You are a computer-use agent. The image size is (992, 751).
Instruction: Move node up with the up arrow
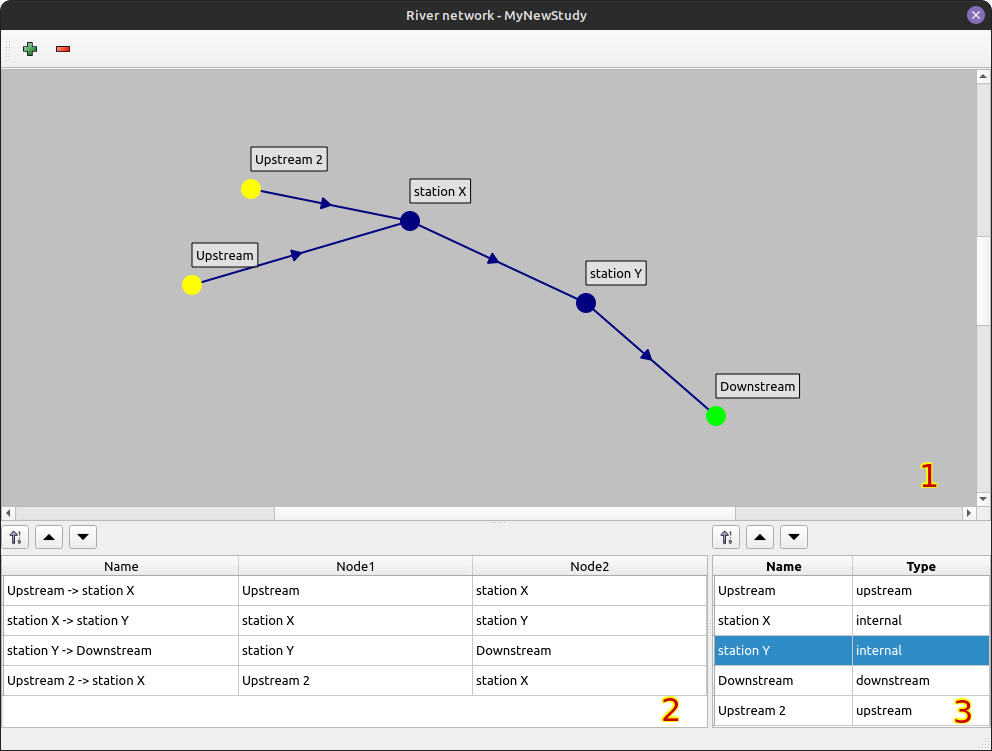click(760, 537)
